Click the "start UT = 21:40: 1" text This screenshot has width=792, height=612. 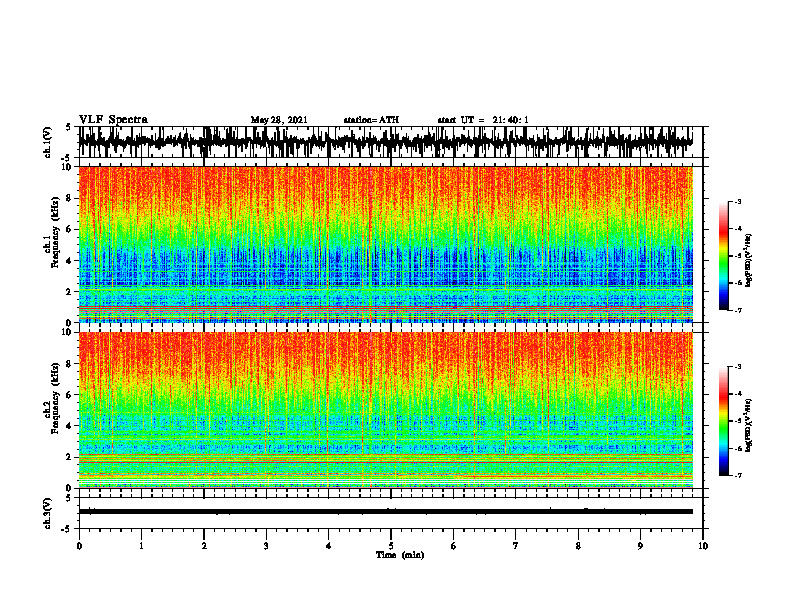point(483,120)
